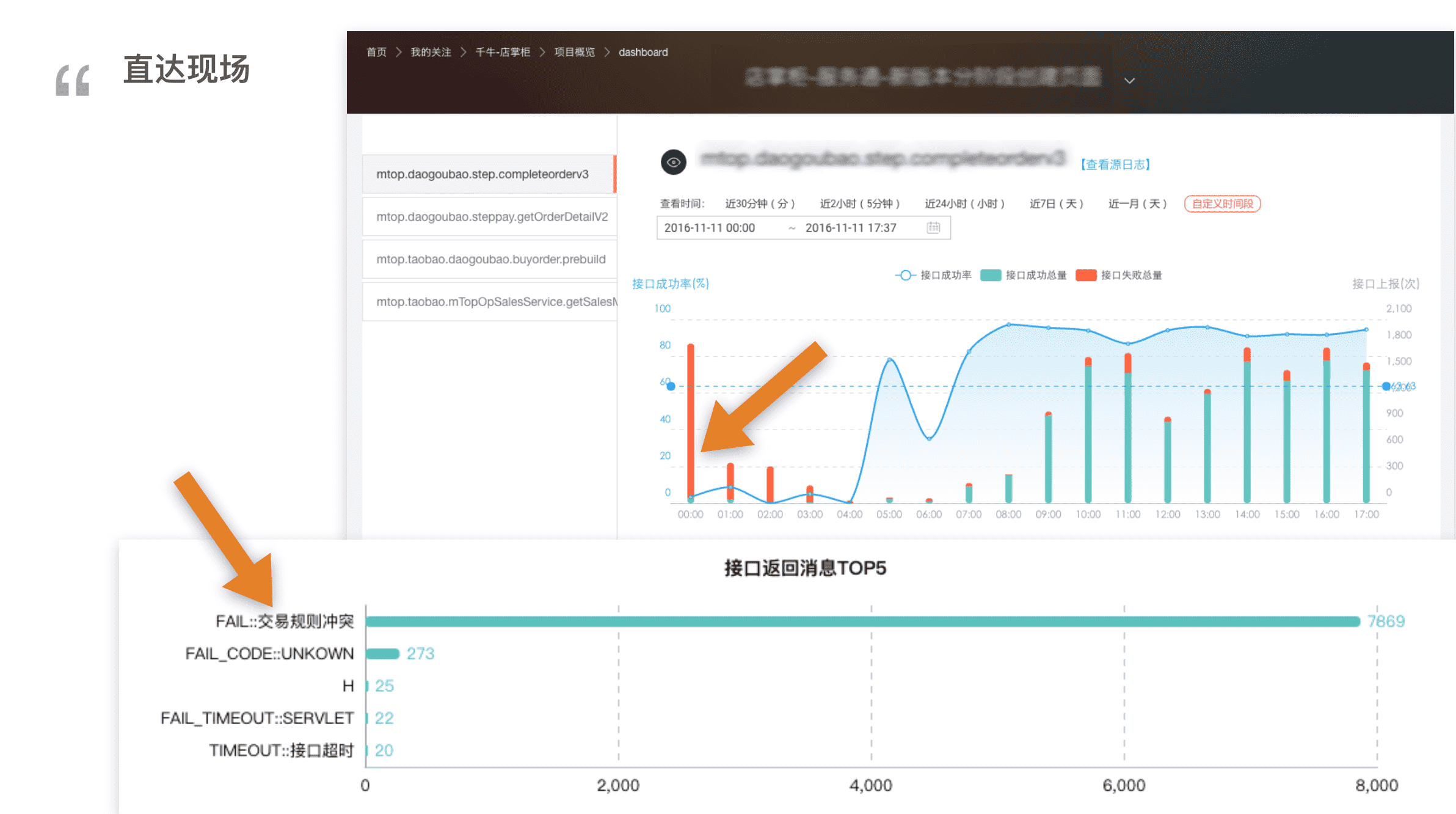Image resolution: width=1456 pixels, height=814 pixels.
Task: Go to 首页 breadcrumb
Action: click(376, 52)
